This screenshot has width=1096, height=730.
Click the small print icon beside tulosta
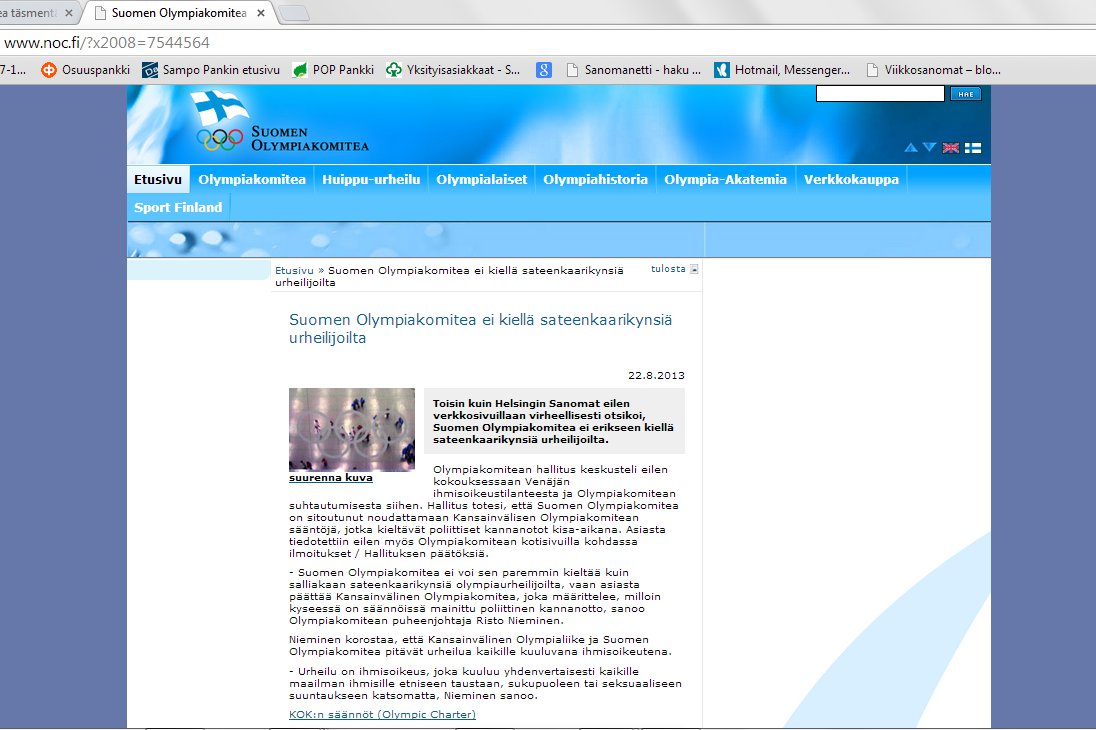694,269
